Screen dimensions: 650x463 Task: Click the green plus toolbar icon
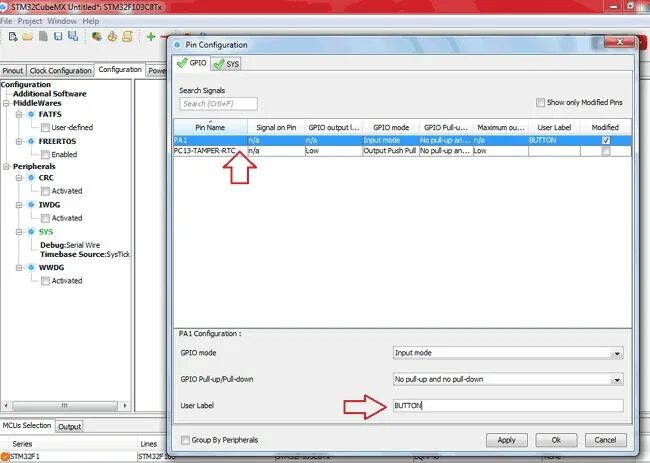click(150, 37)
